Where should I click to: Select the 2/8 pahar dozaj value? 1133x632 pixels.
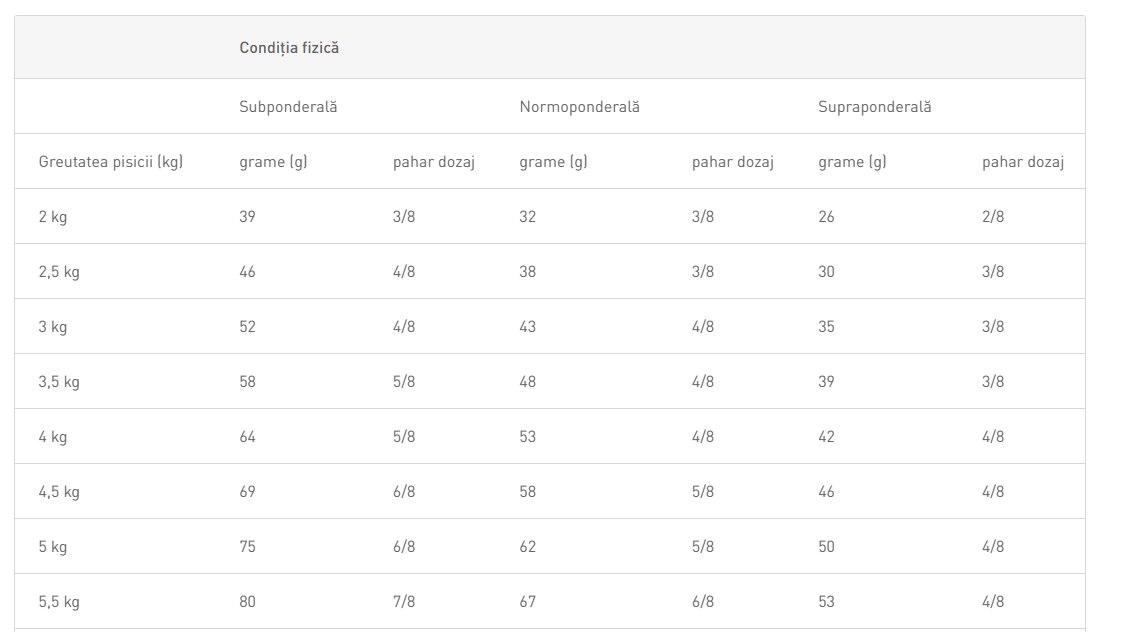click(993, 216)
